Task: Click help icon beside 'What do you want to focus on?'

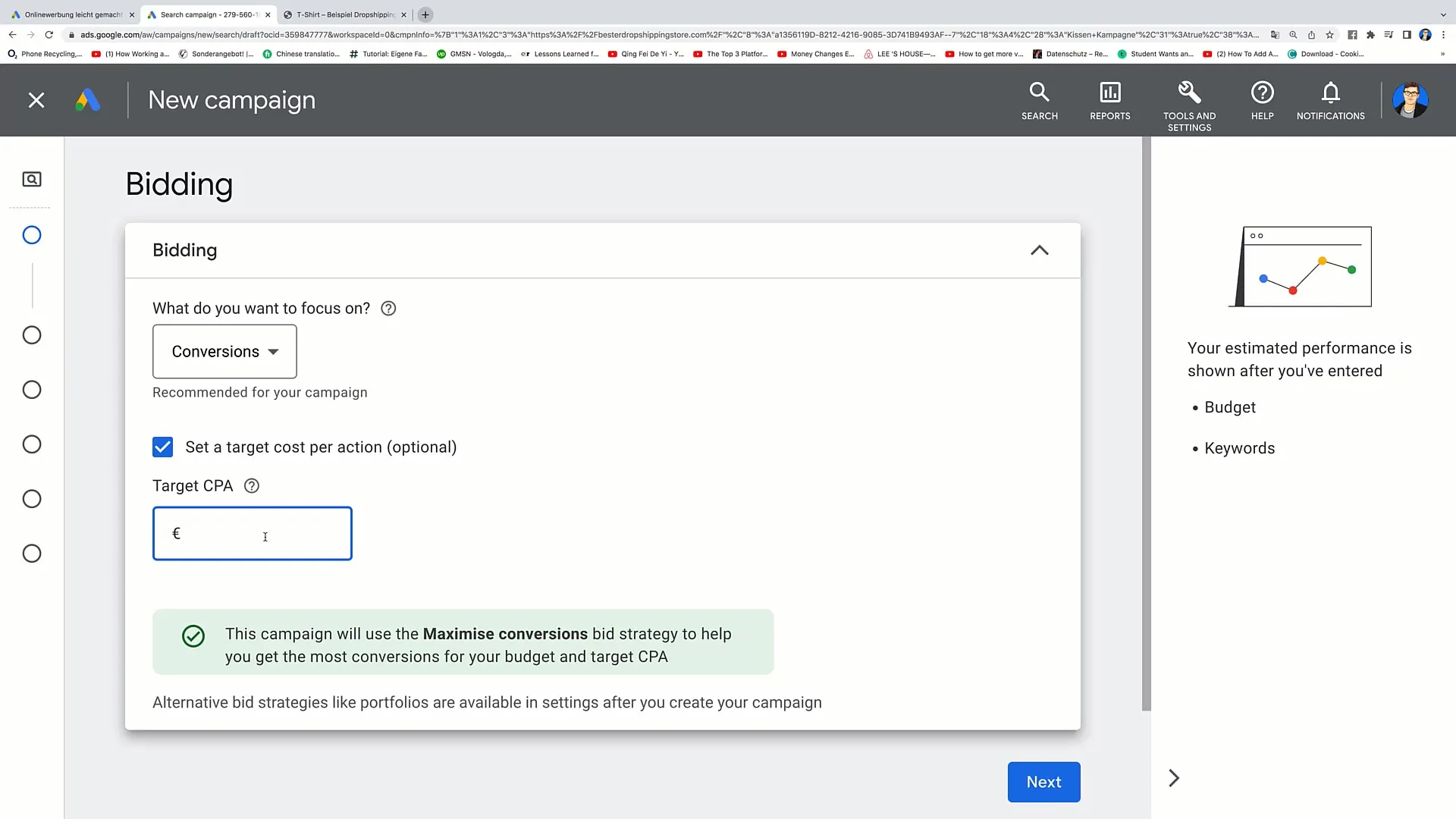Action: [388, 309]
